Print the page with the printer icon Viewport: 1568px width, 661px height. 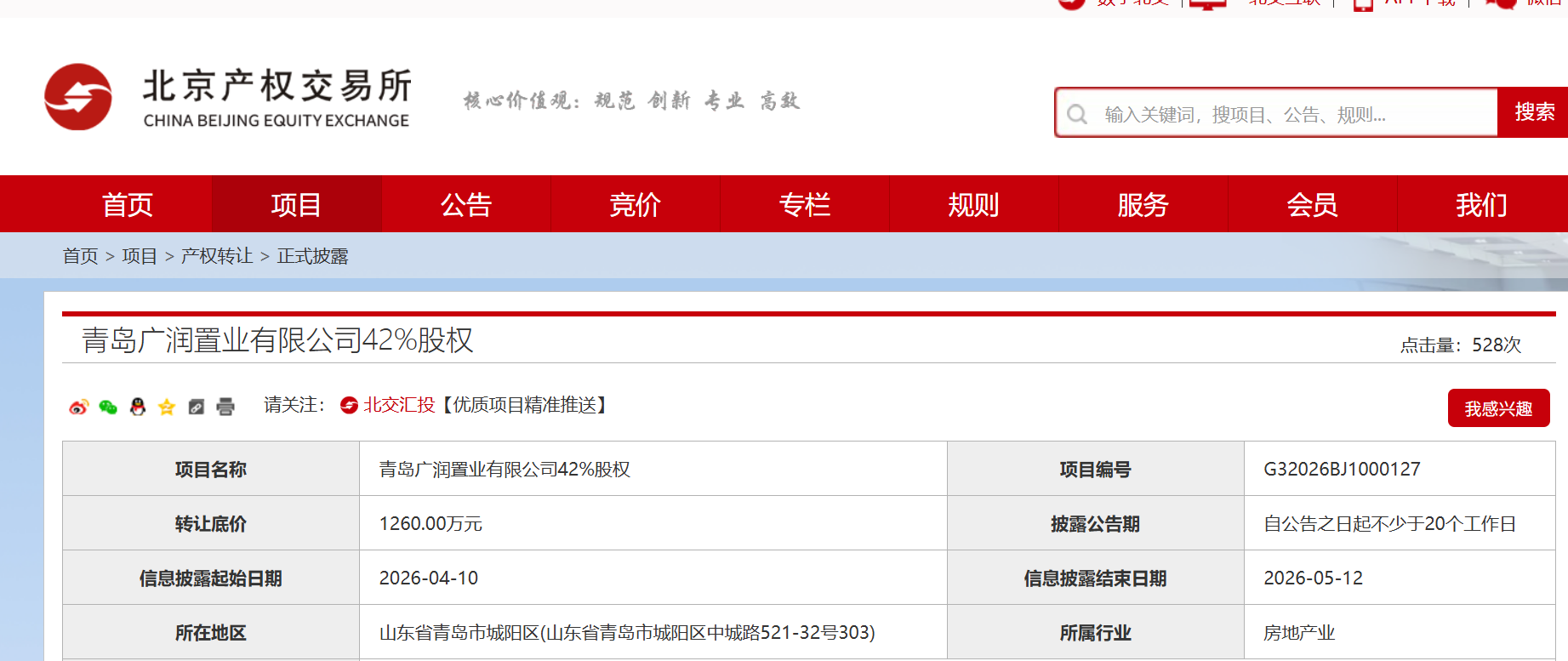click(225, 407)
